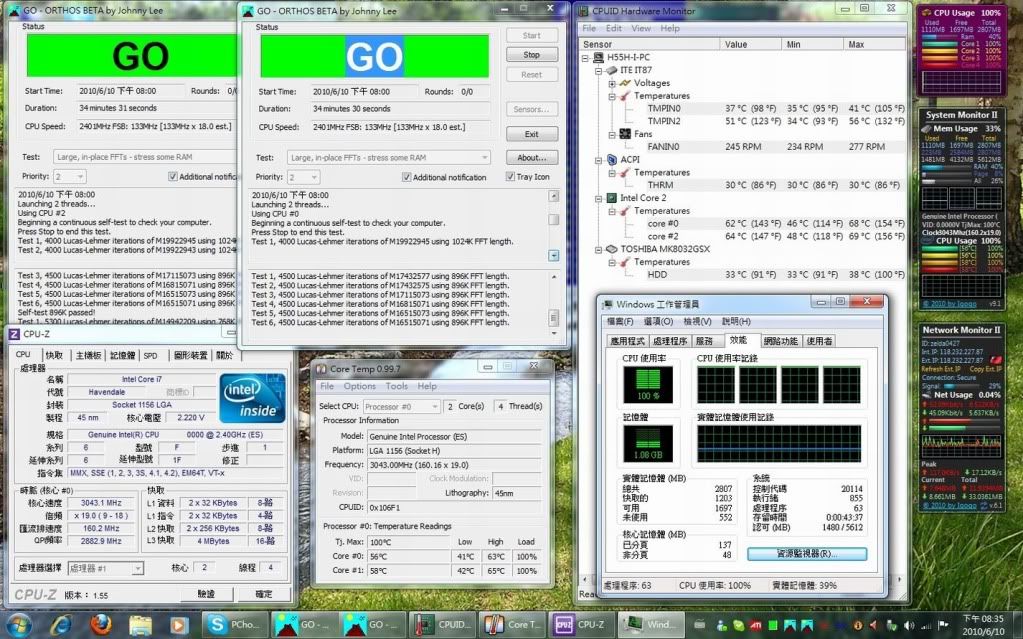
Task: Open Windows Explorer folder taskbar icon
Action: coord(141,625)
